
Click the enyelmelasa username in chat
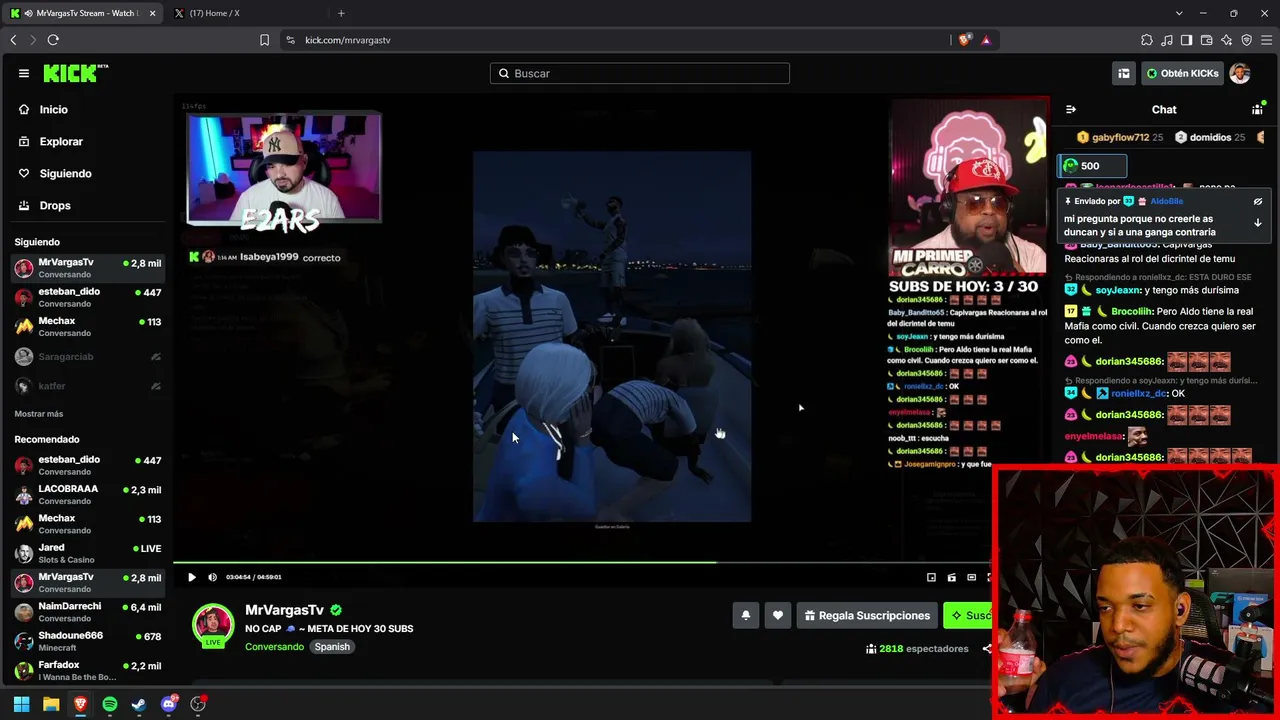coord(1094,436)
